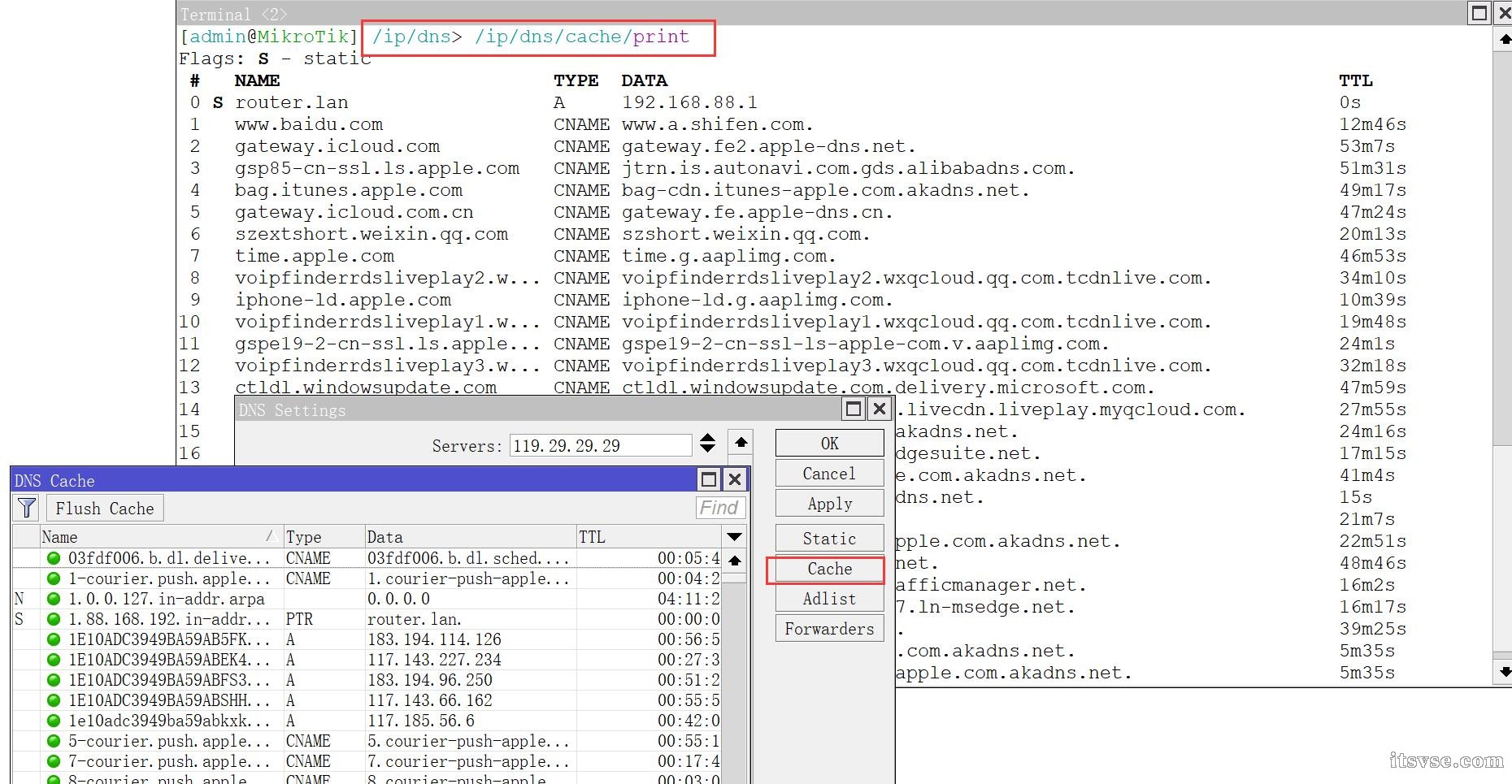Click the up arrow beside the Servers field
This screenshot has height=784, width=1512.
(x=741, y=443)
